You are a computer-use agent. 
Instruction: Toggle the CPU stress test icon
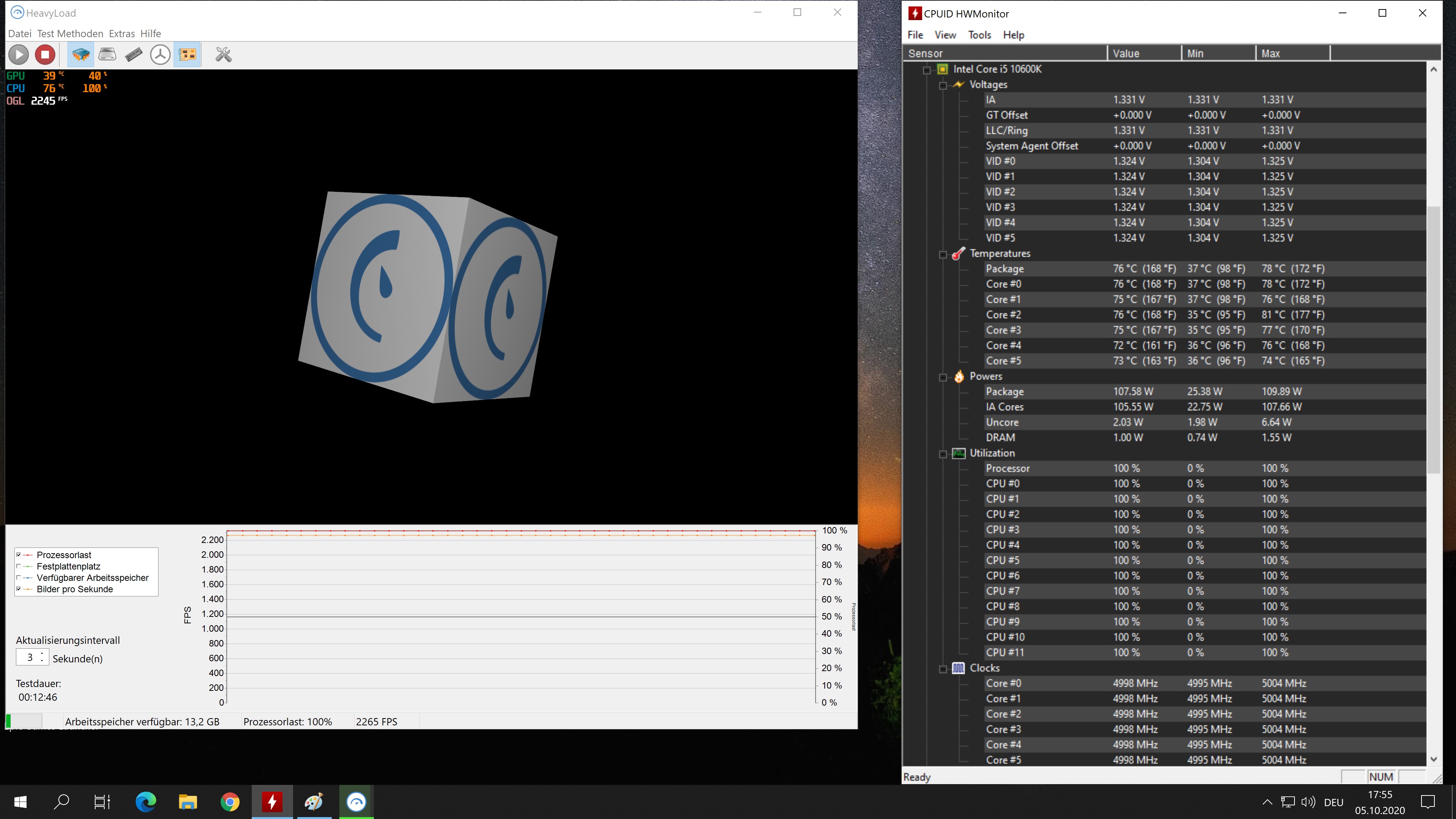(x=80, y=55)
